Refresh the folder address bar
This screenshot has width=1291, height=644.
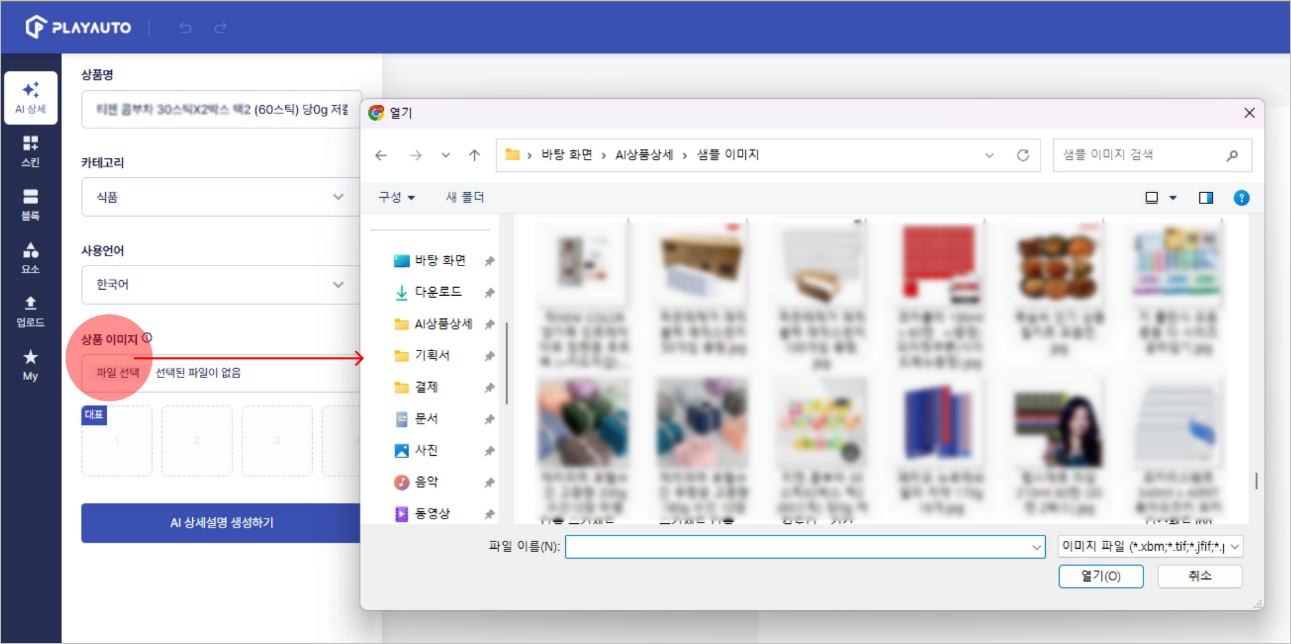point(1022,155)
